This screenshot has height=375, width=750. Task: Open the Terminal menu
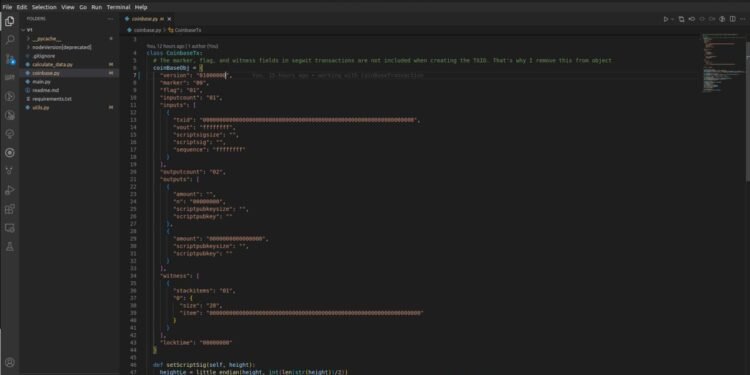point(118,7)
